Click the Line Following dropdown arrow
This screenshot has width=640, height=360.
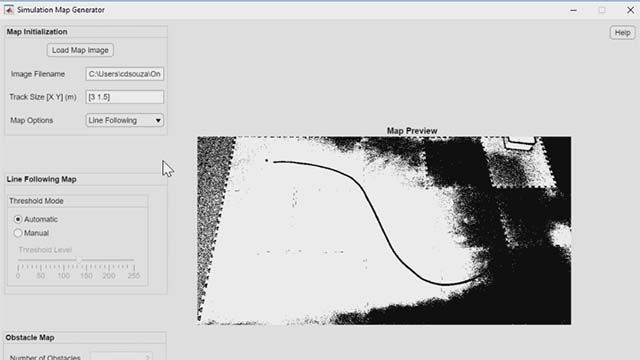[158, 120]
